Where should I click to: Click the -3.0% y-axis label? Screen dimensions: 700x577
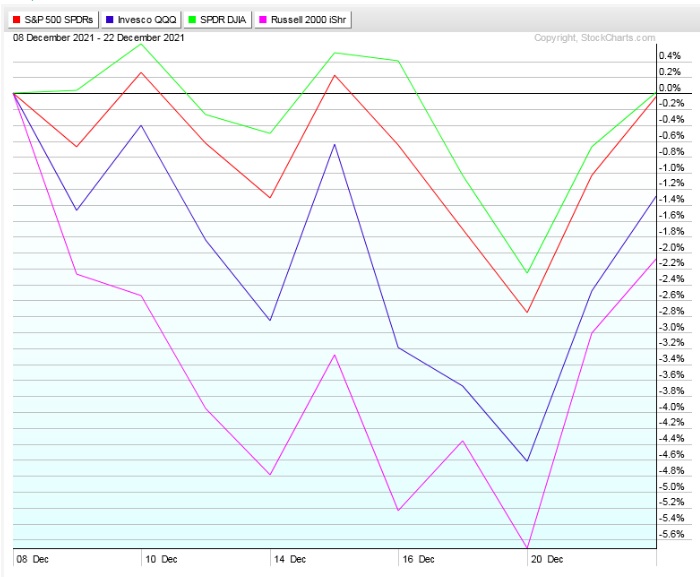671,327
